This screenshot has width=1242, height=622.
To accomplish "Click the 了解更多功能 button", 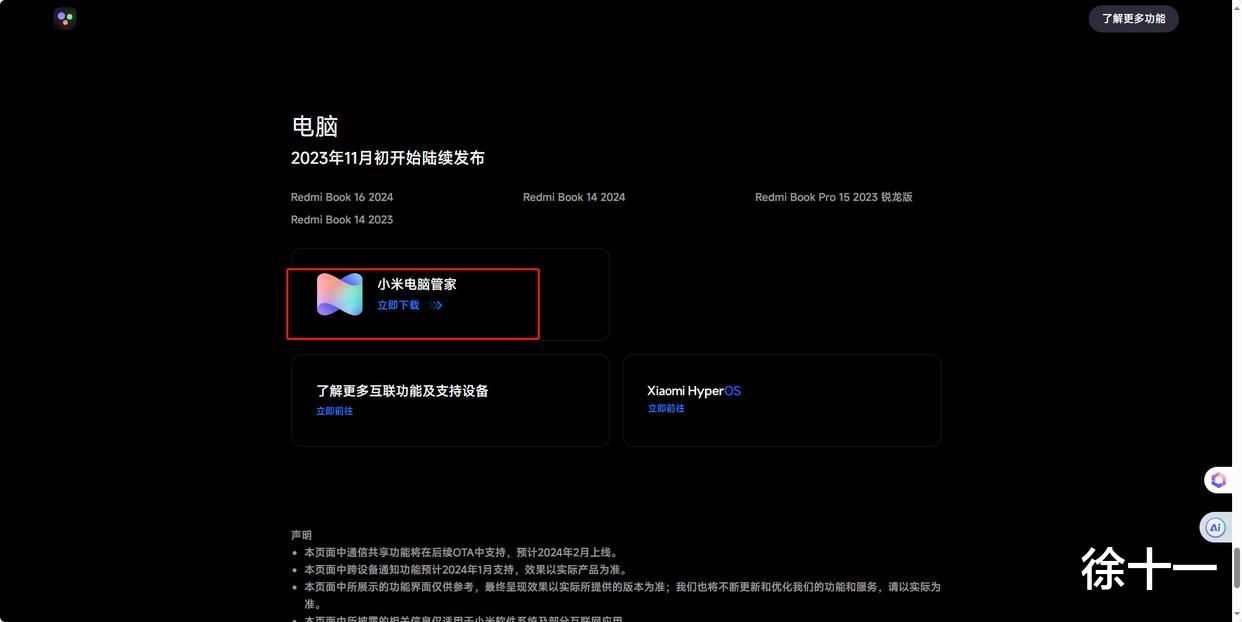I will [1133, 19].
